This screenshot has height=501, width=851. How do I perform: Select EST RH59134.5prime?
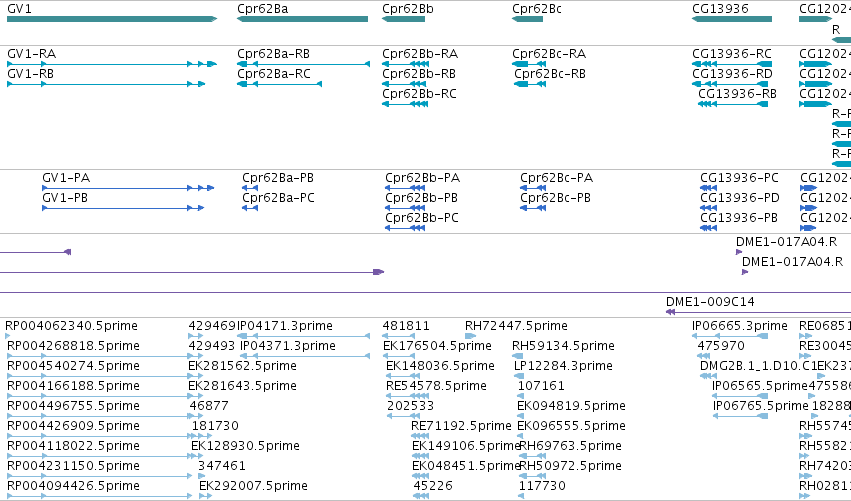tap(563, 346)
